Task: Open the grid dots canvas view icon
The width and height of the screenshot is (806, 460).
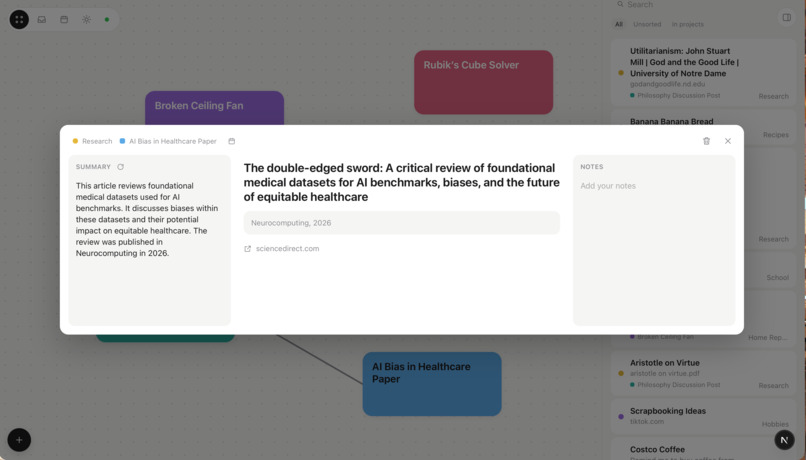Action: [19, 20]
